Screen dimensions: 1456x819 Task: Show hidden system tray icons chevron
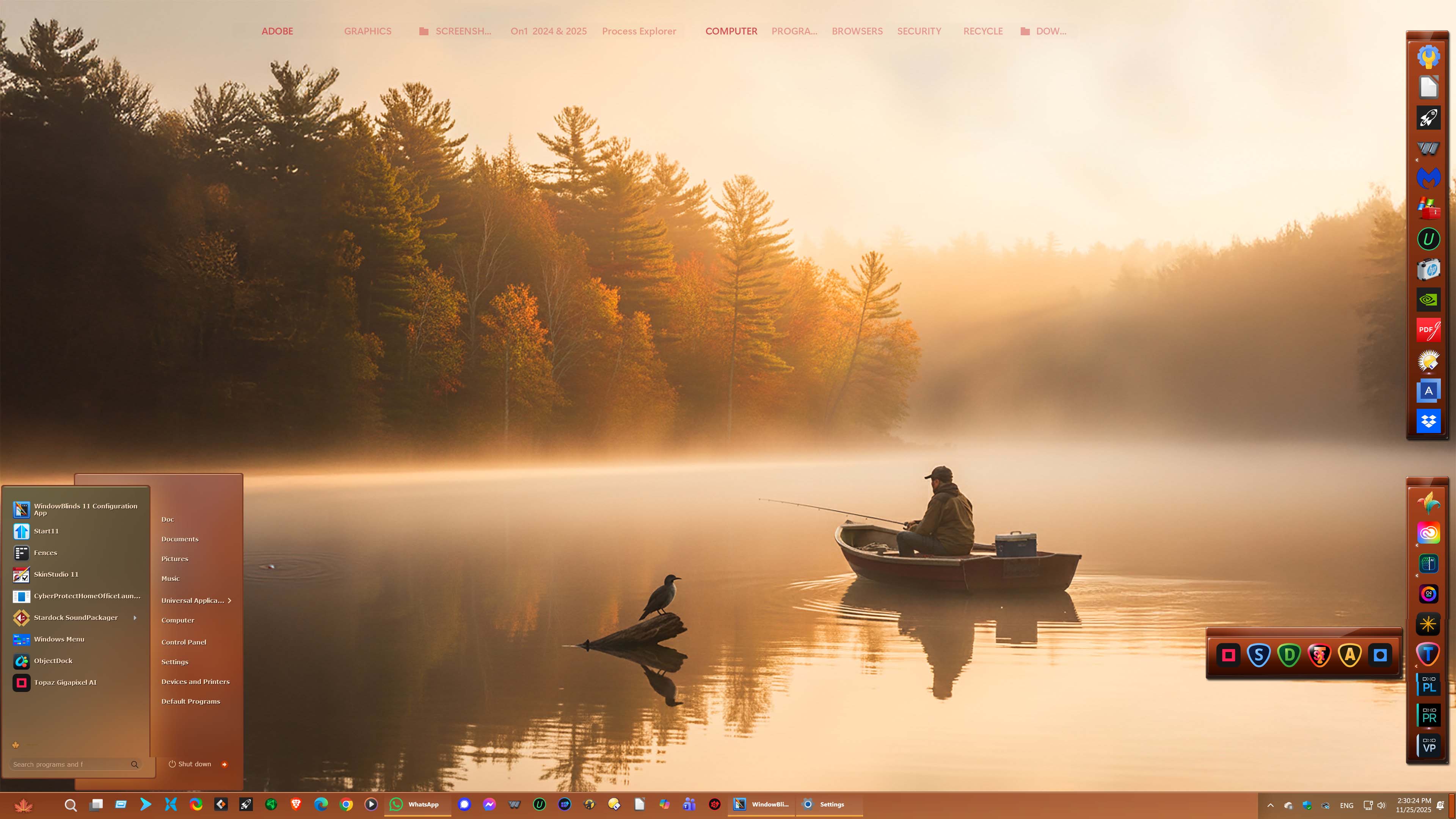[1270, 805]
